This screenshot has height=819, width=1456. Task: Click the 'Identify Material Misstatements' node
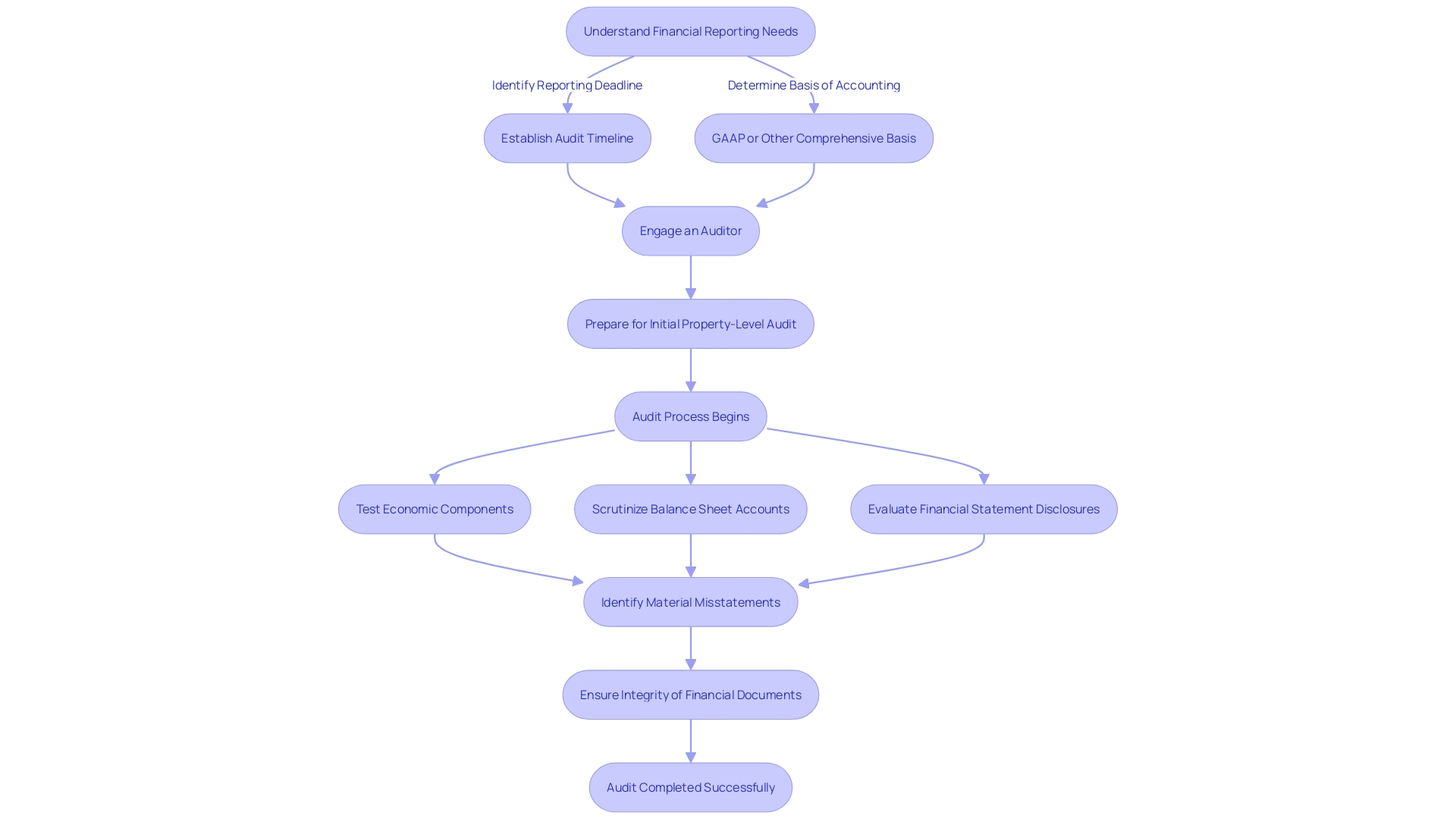click(690, 601)
